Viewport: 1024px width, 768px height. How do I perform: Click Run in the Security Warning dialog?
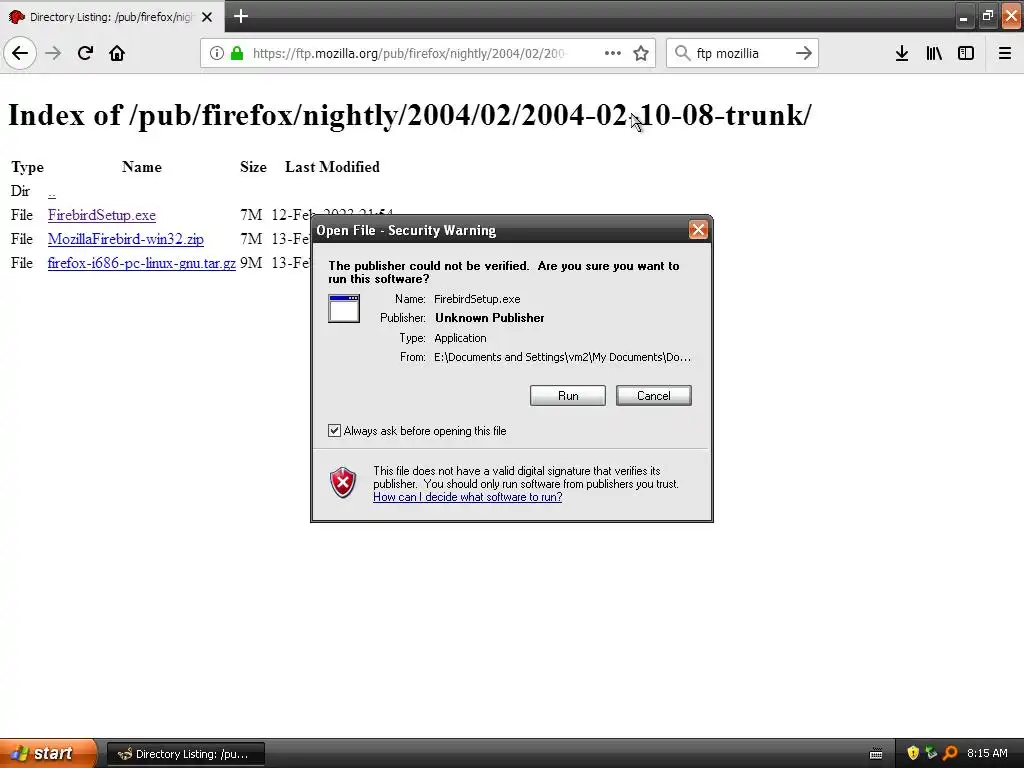568,396
